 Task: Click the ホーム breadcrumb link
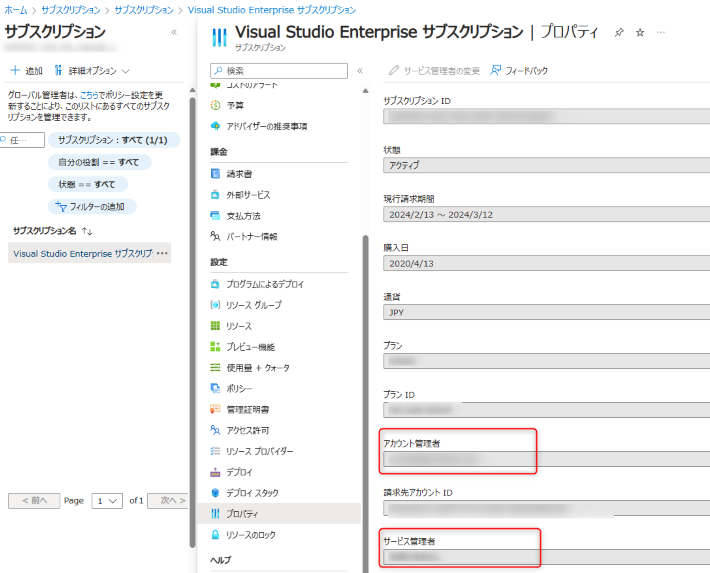15,9
